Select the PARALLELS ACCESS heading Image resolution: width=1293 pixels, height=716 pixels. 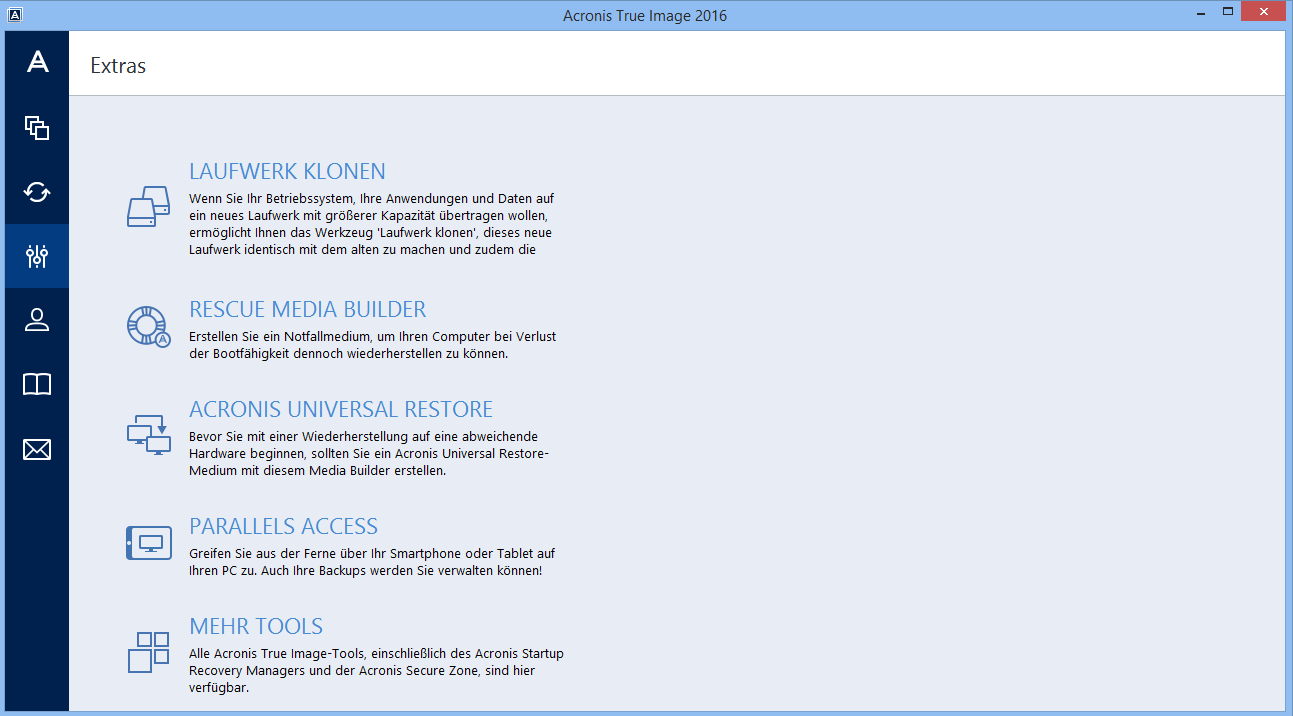283,526
